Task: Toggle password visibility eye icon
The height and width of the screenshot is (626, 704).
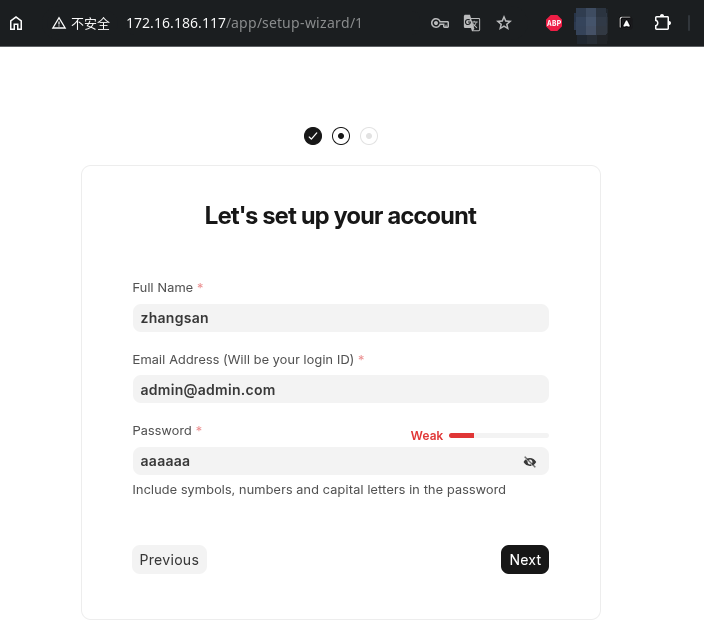Action: (x=530, y=461)
